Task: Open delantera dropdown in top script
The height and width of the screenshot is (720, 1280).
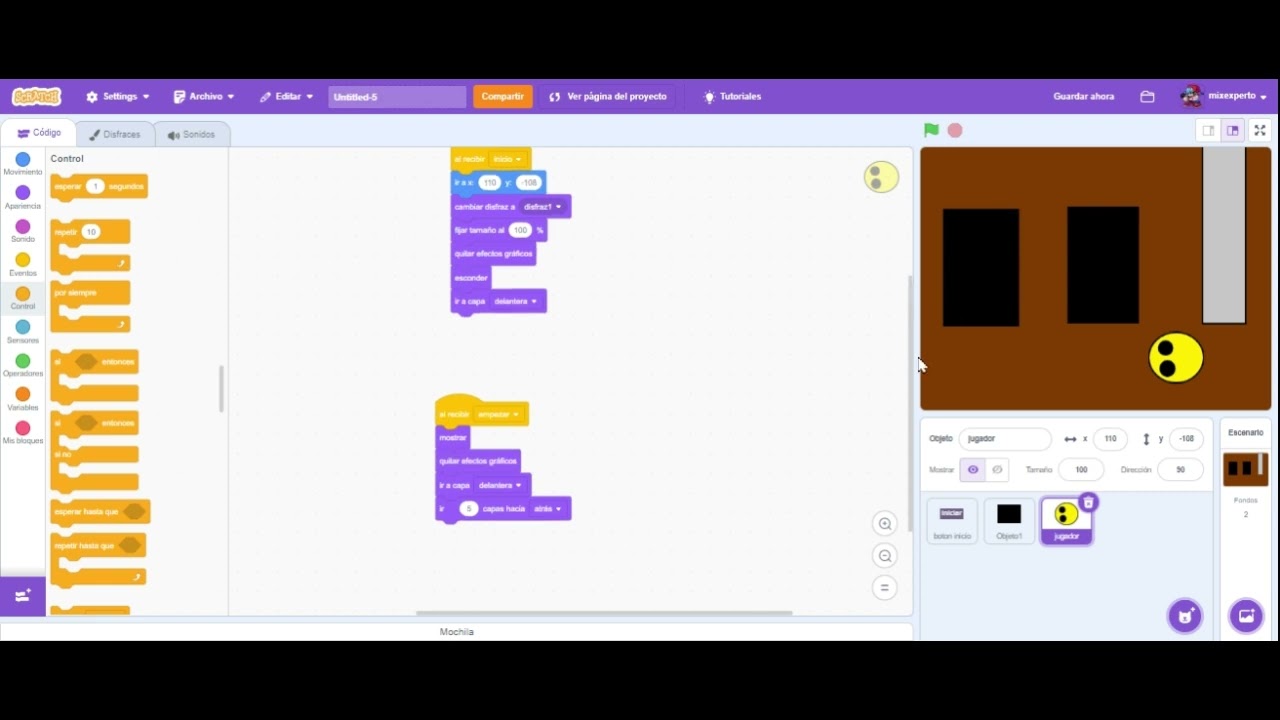Action: click(515, 301)
